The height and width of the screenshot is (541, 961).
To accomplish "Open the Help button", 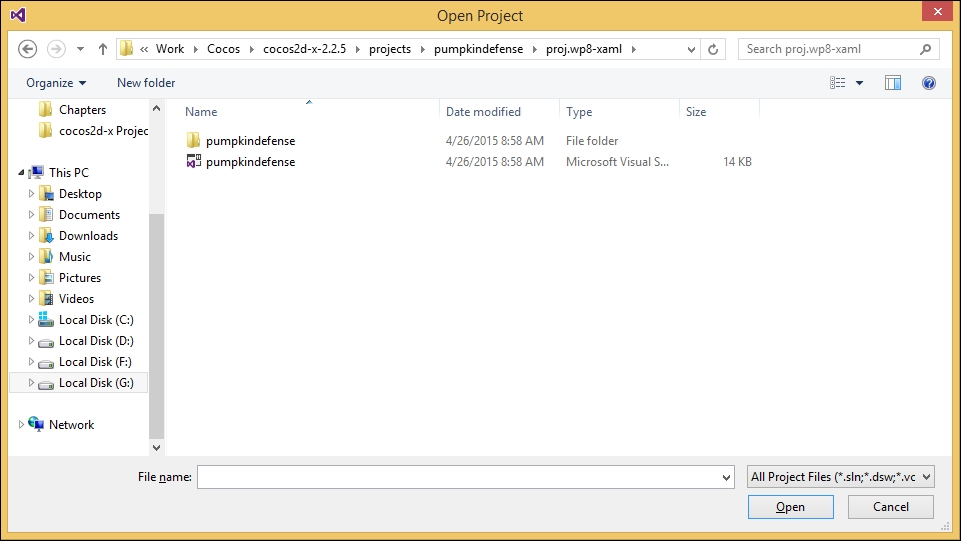I will [x=929, y=83].
